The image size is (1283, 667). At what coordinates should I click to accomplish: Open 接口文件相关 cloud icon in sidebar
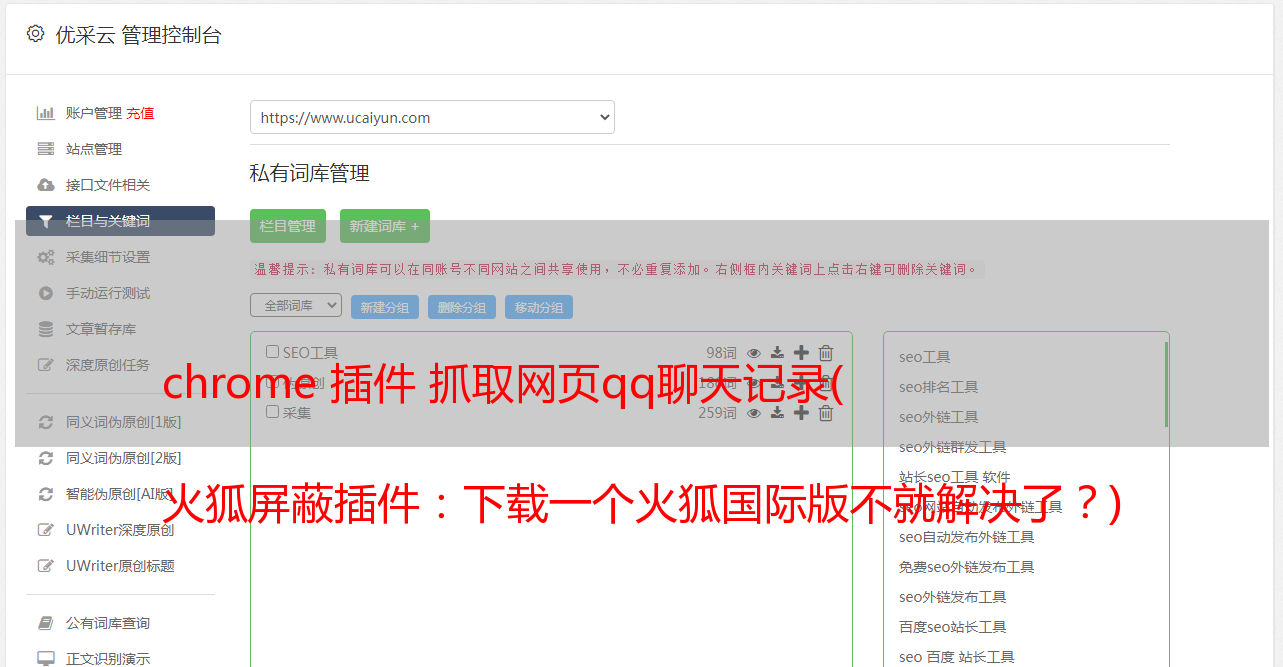click(x=45, y=185)
